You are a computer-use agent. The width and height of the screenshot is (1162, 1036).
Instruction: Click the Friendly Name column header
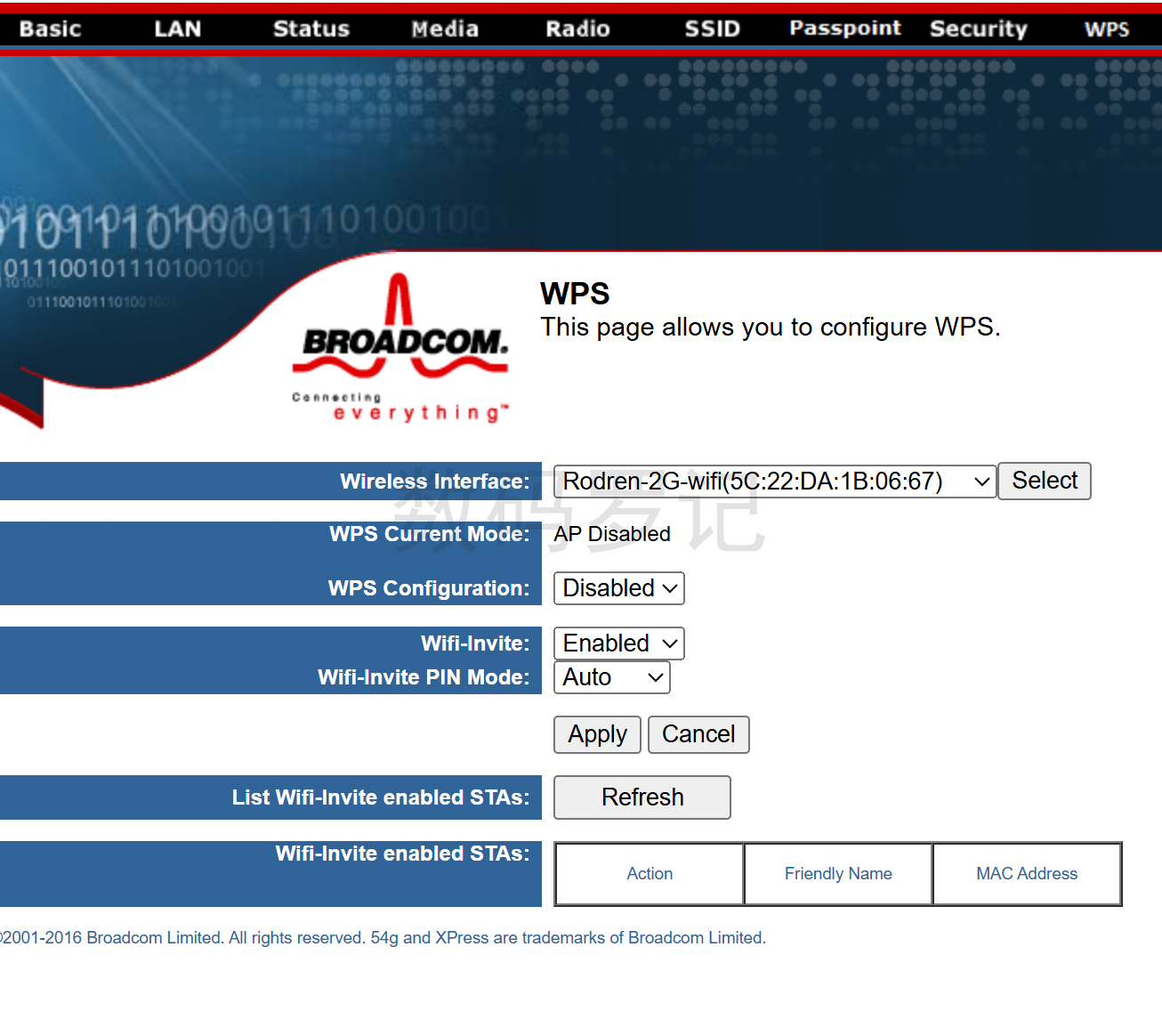tap(838, 874)
